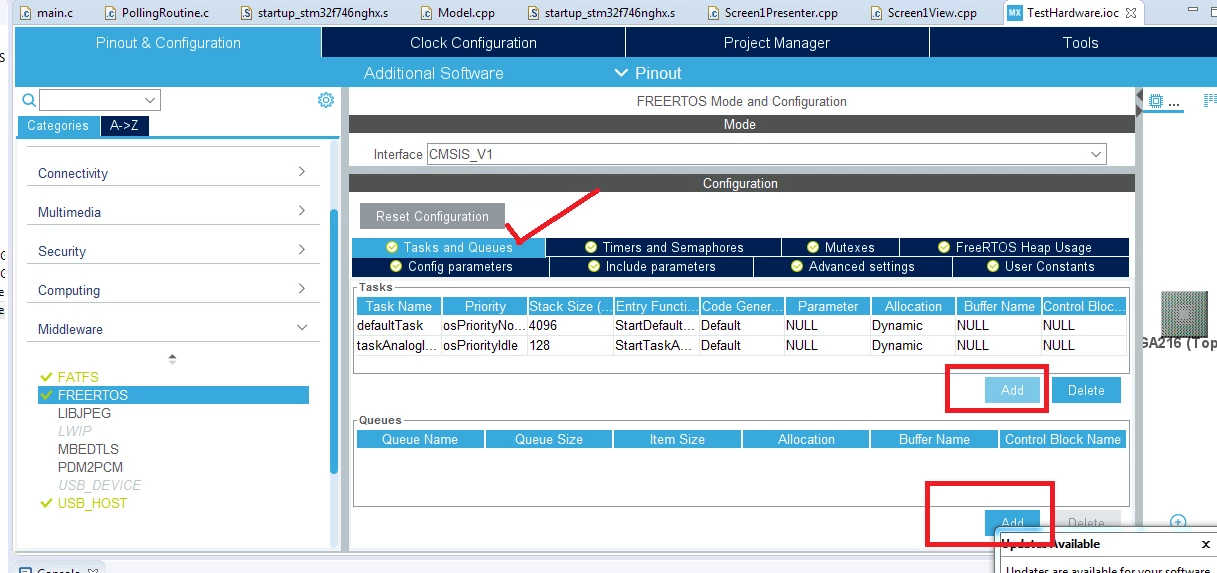Select FATFS middleware
This screenshot has width=1217, height=573.
pyautogui.click(x=78, y=377)
